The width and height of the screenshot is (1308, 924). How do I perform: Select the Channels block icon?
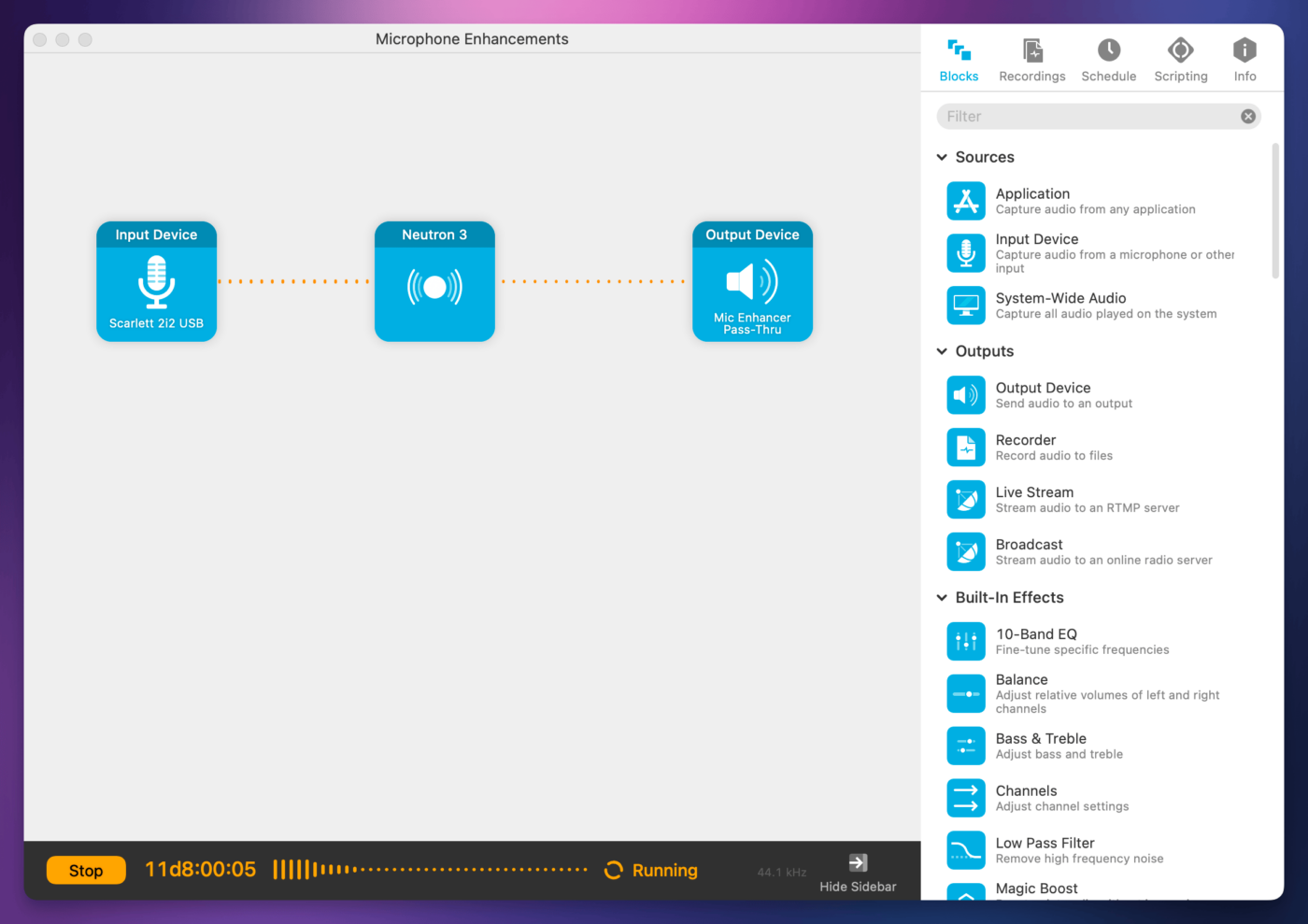966,799
